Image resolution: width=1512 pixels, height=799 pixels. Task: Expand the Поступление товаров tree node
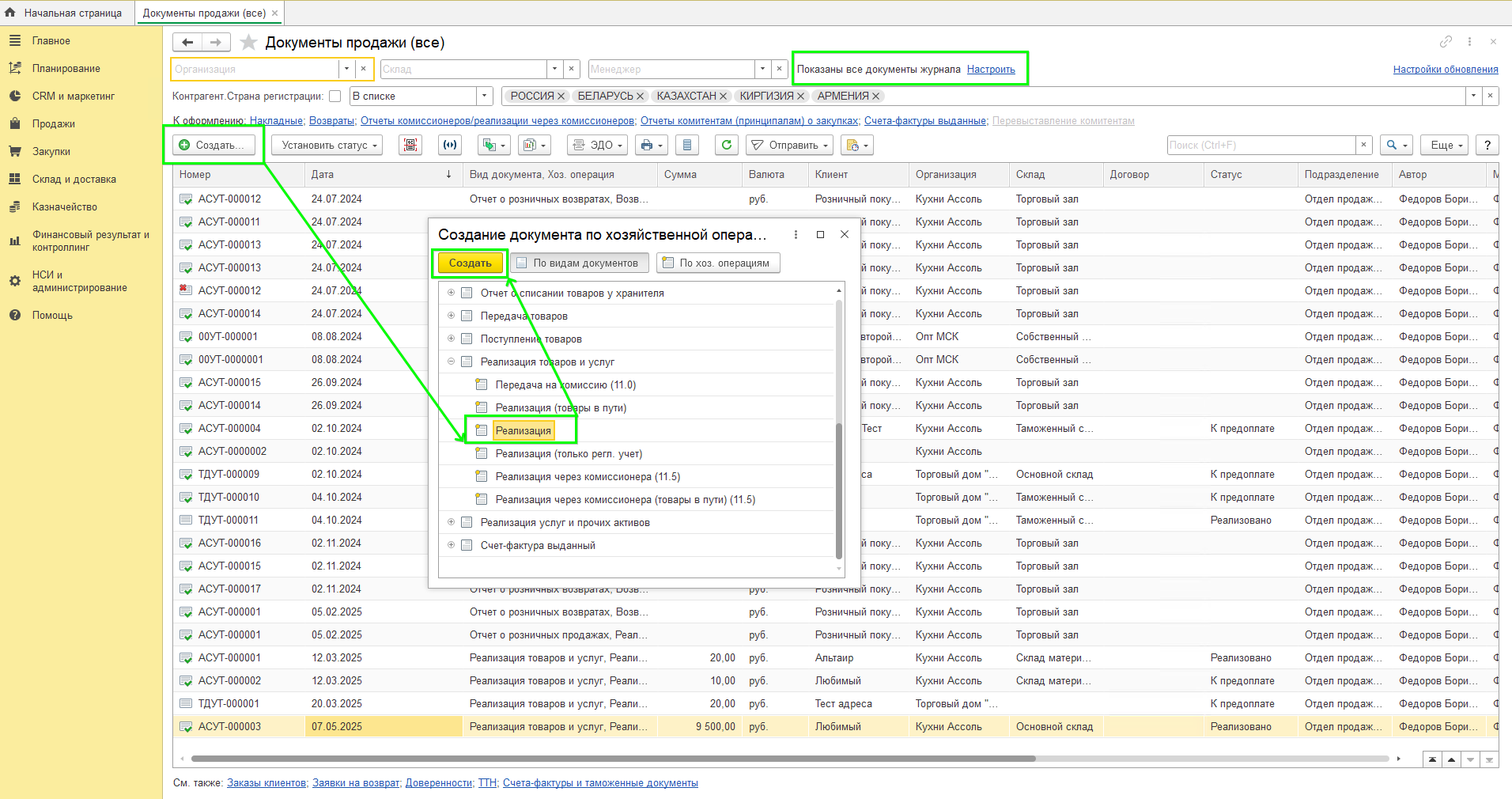[452, 339]
